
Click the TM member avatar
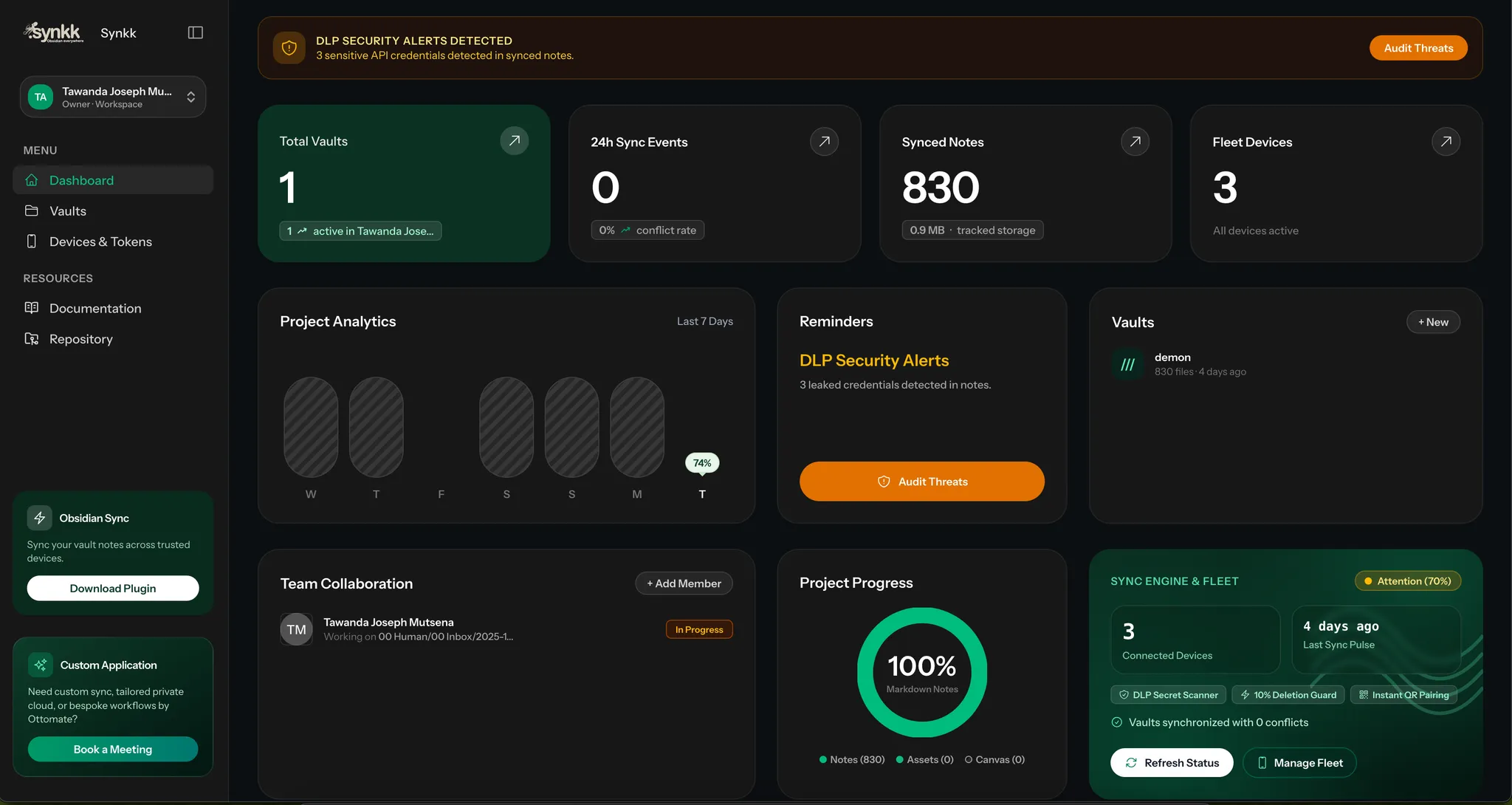click(x=297, y=629)
